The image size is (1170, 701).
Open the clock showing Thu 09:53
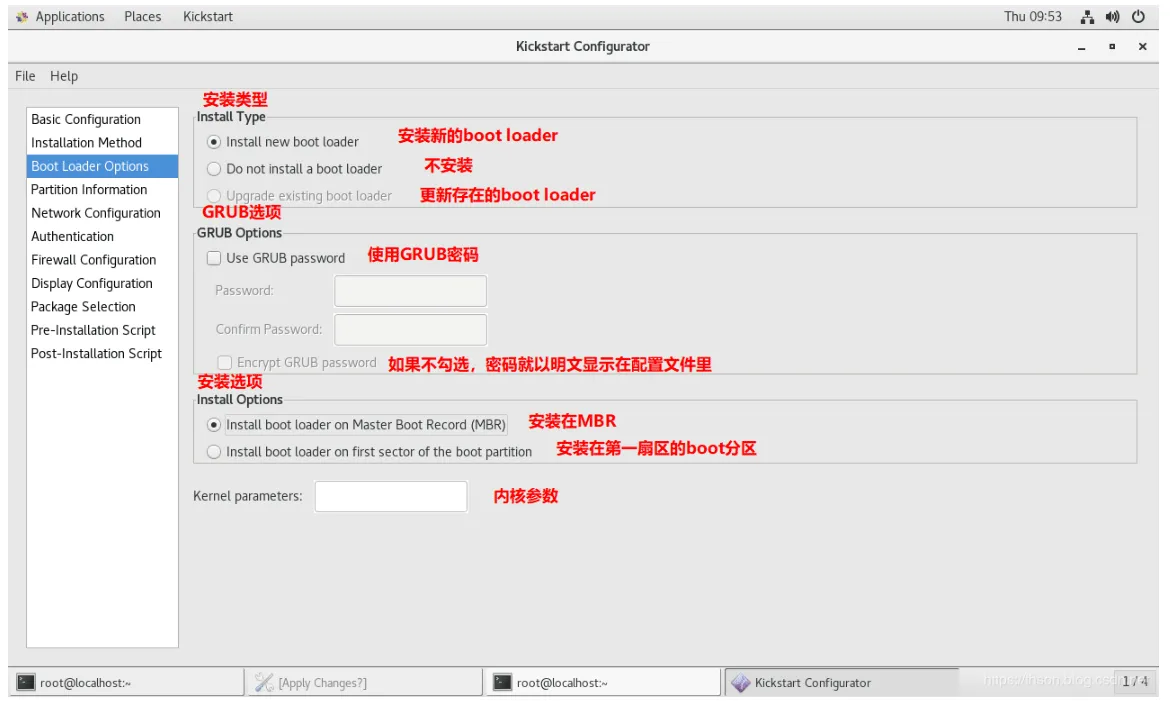(1033, 16)
